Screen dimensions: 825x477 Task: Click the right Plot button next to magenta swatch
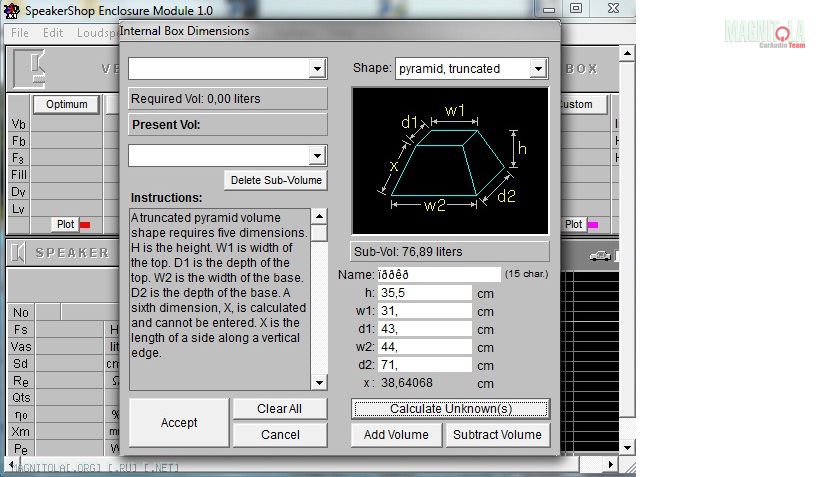pyautogui.click(x=574, y=225)
